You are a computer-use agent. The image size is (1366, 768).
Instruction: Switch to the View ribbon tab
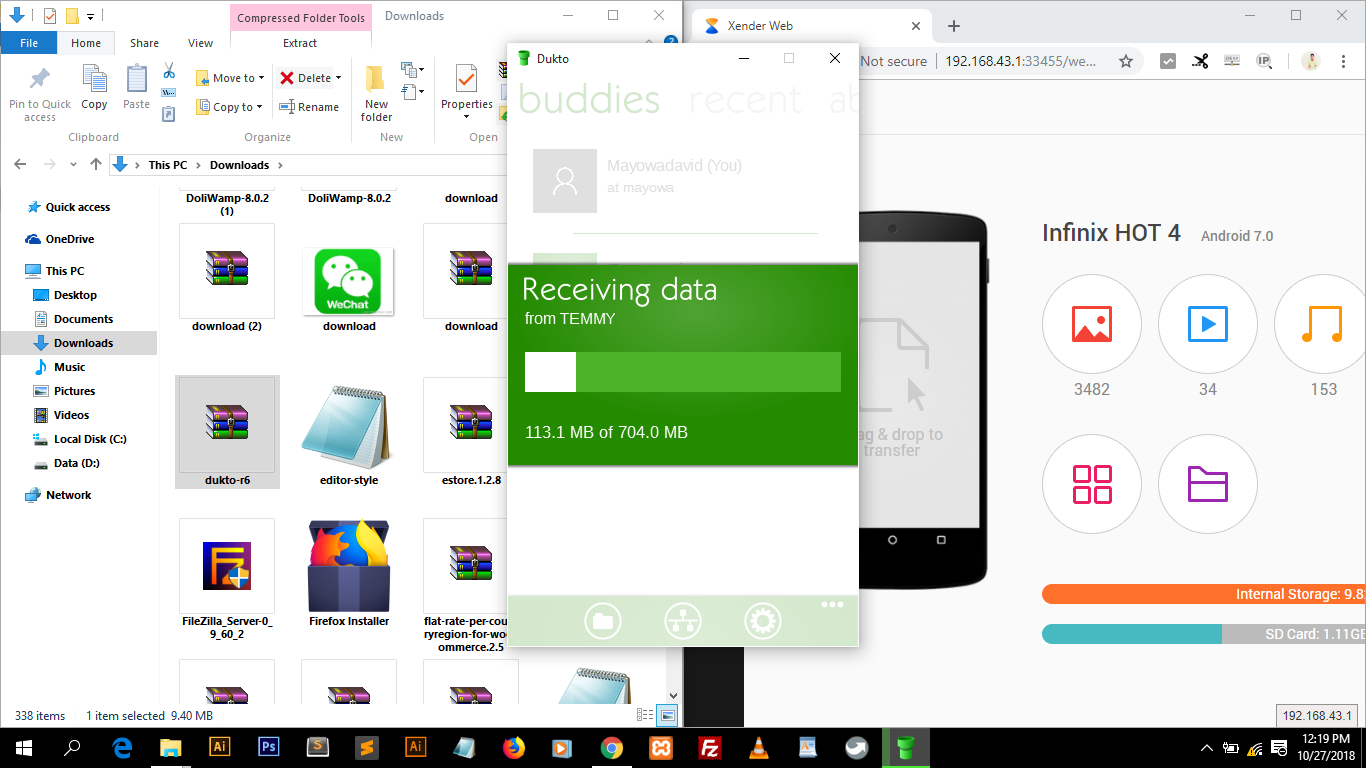click(200, 43)
